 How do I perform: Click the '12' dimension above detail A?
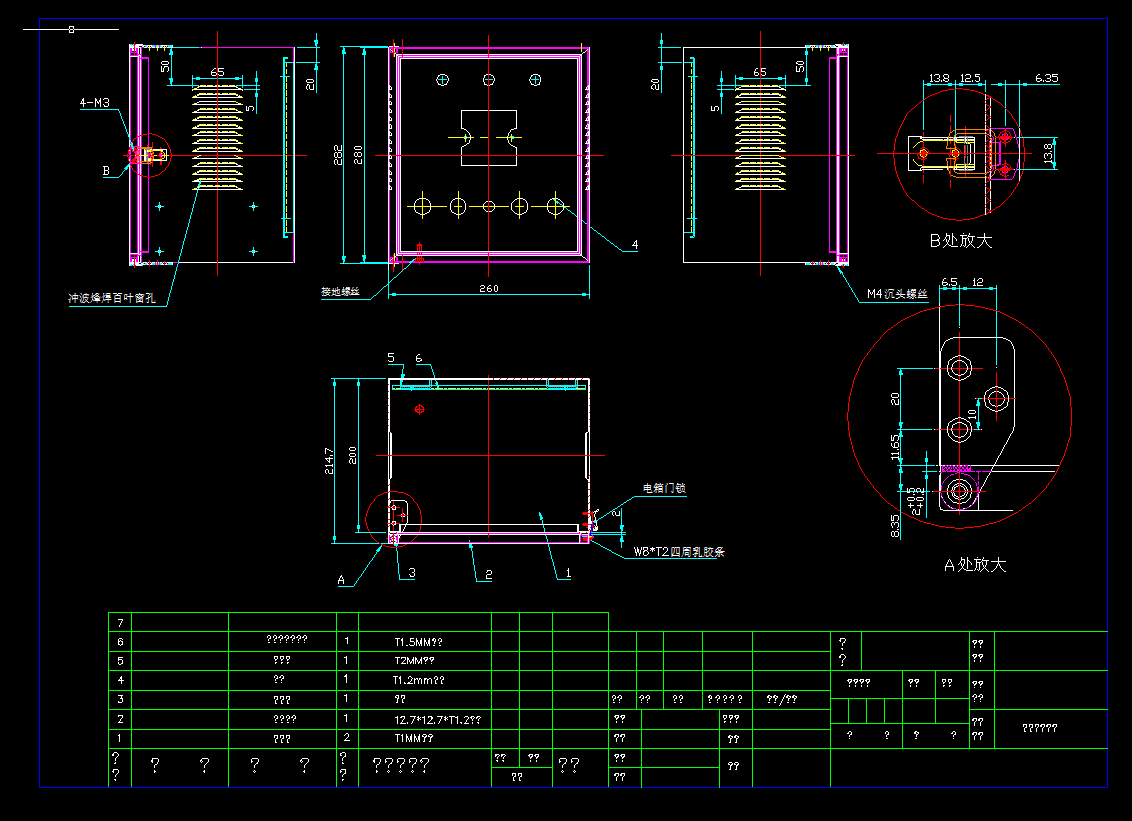[978, 282]
